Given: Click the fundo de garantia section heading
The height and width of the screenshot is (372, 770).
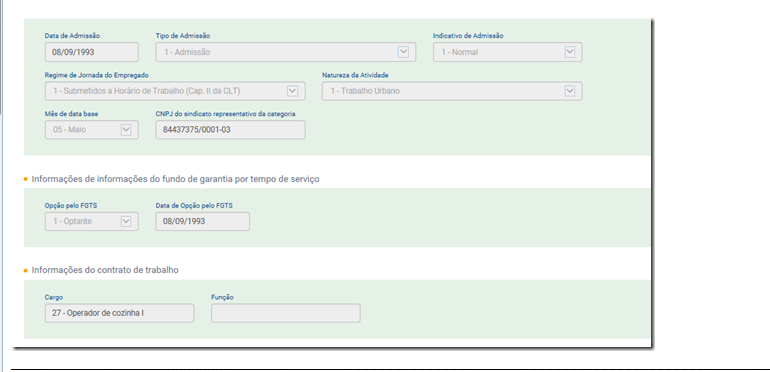Looking at the screenshot, I should click(x=175, y=179).
